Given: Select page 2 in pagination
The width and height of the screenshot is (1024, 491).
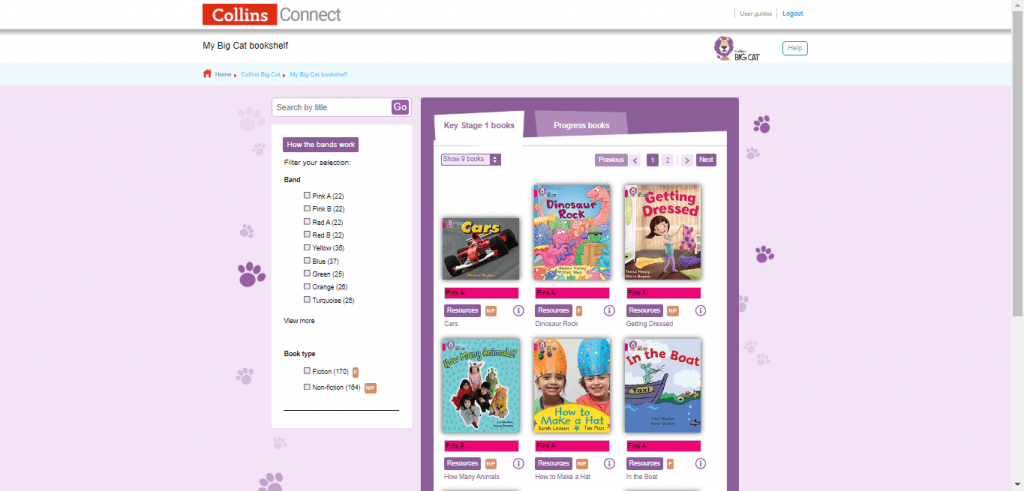Looking at the screenshot, I should pyautogui.click(x=667, y=160).
